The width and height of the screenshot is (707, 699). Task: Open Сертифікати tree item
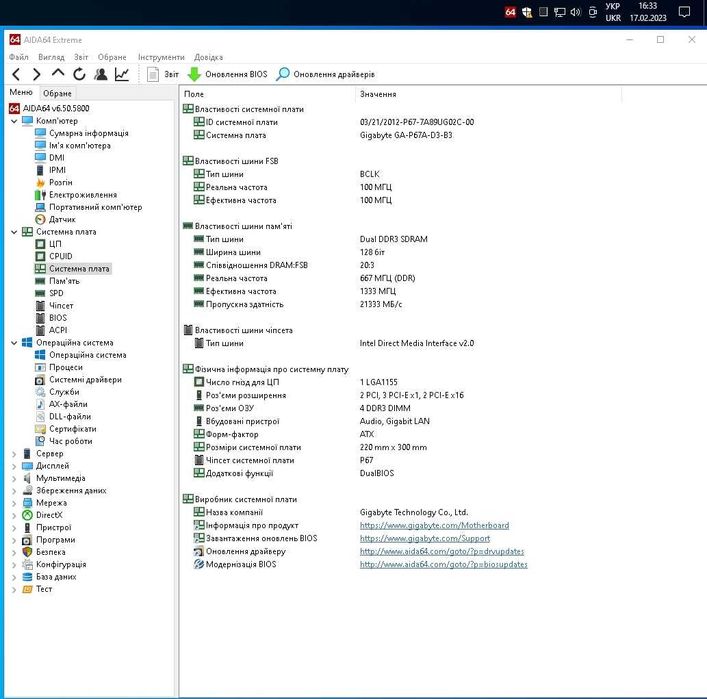click(x=73, y=429)
